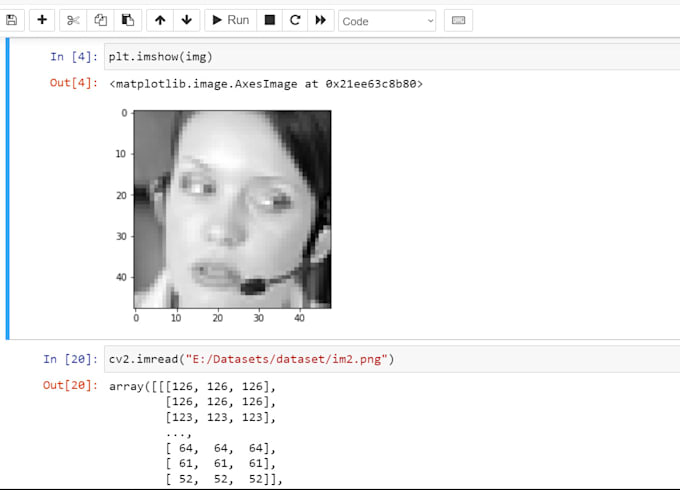Restart the kernel circular arrow icon
Viewport: 680px width, 490px height.
point(295,20)
